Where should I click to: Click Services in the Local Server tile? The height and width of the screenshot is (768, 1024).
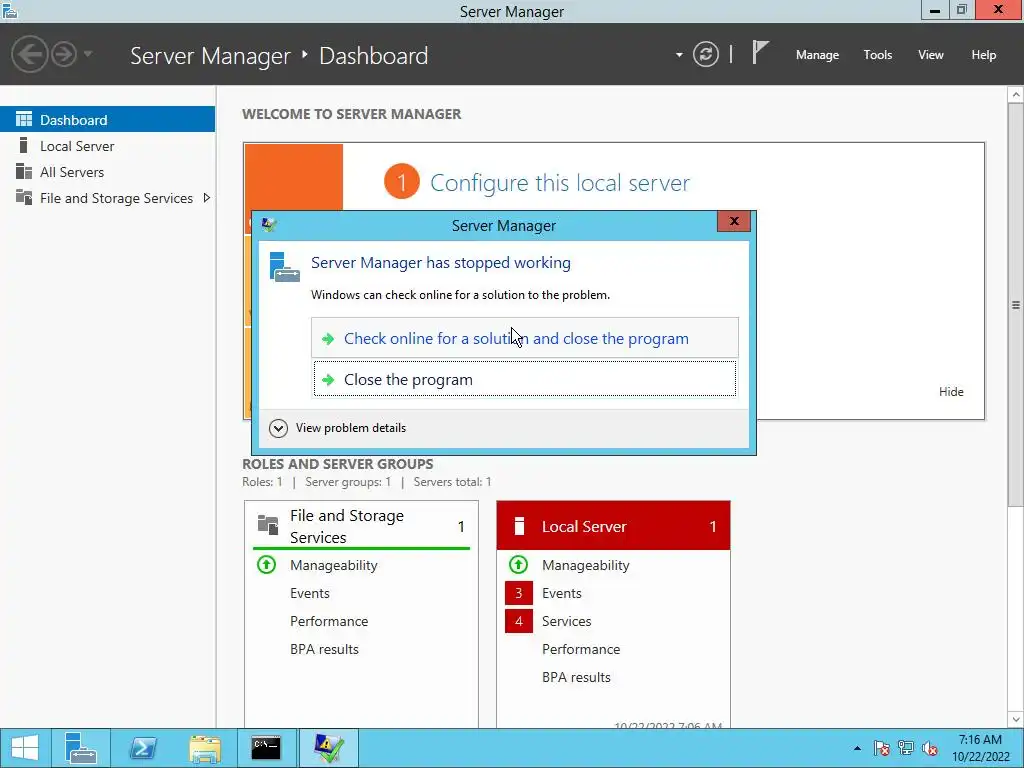(567, 621)
